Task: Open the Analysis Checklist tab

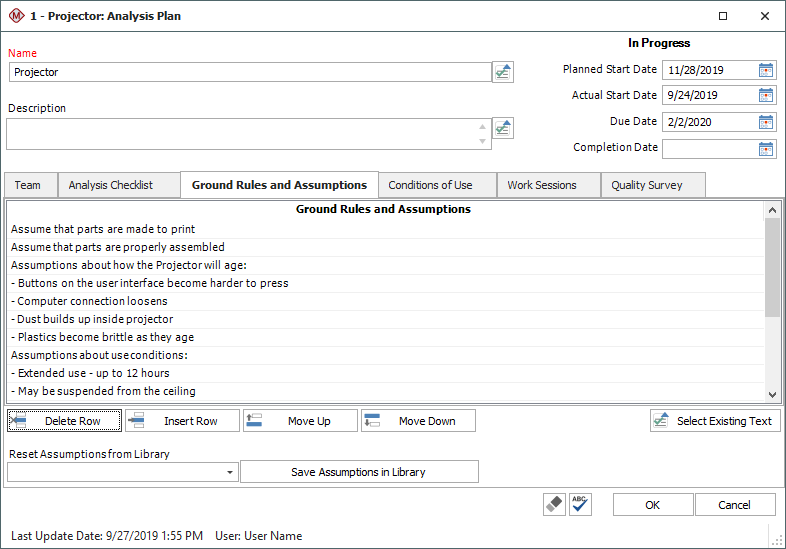Action: click(111, 185)
